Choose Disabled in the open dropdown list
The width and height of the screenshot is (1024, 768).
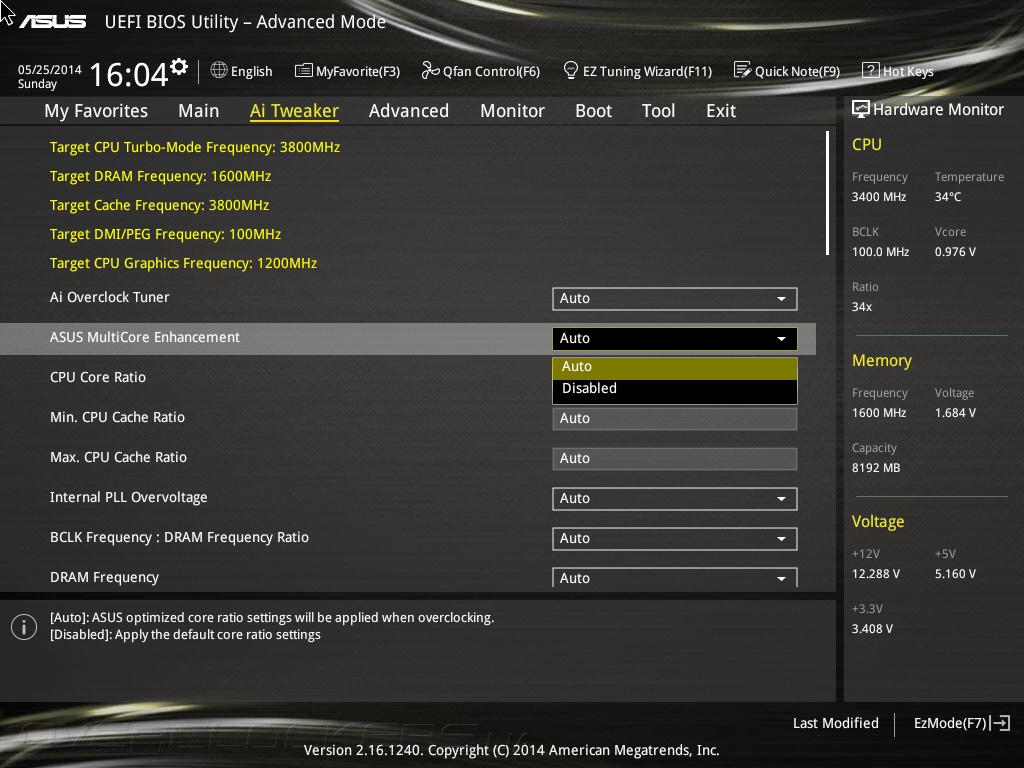675,389
